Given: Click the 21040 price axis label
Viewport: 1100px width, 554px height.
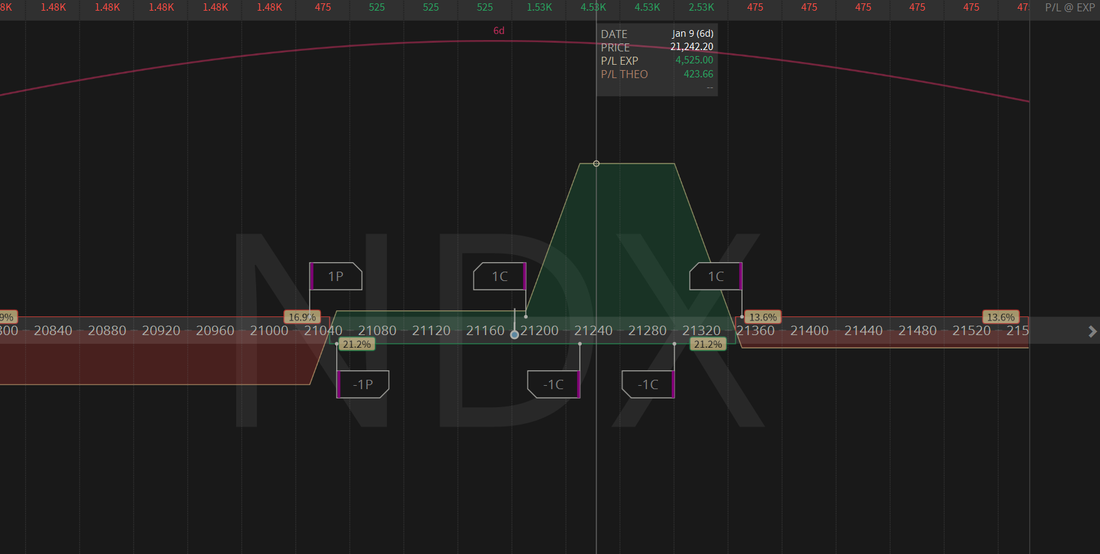Looking at the screenshot, I should tap(323, 330).
